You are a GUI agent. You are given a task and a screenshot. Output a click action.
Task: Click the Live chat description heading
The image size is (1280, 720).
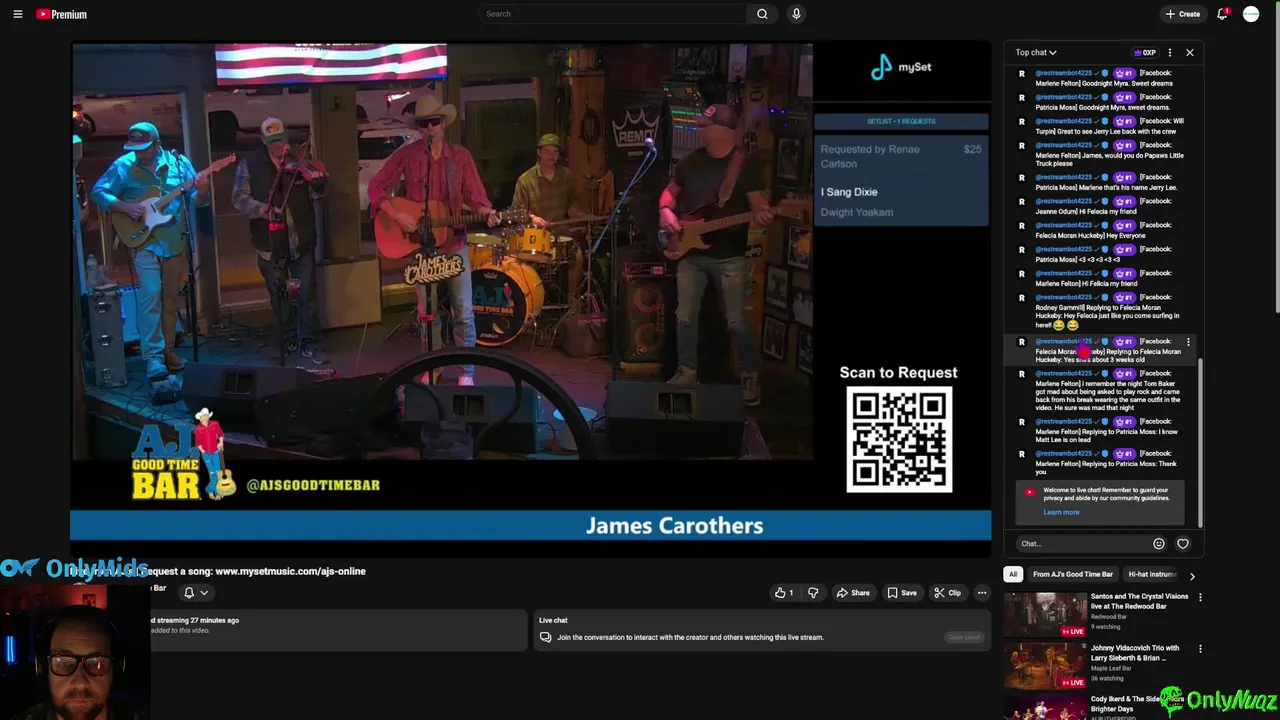553,620
